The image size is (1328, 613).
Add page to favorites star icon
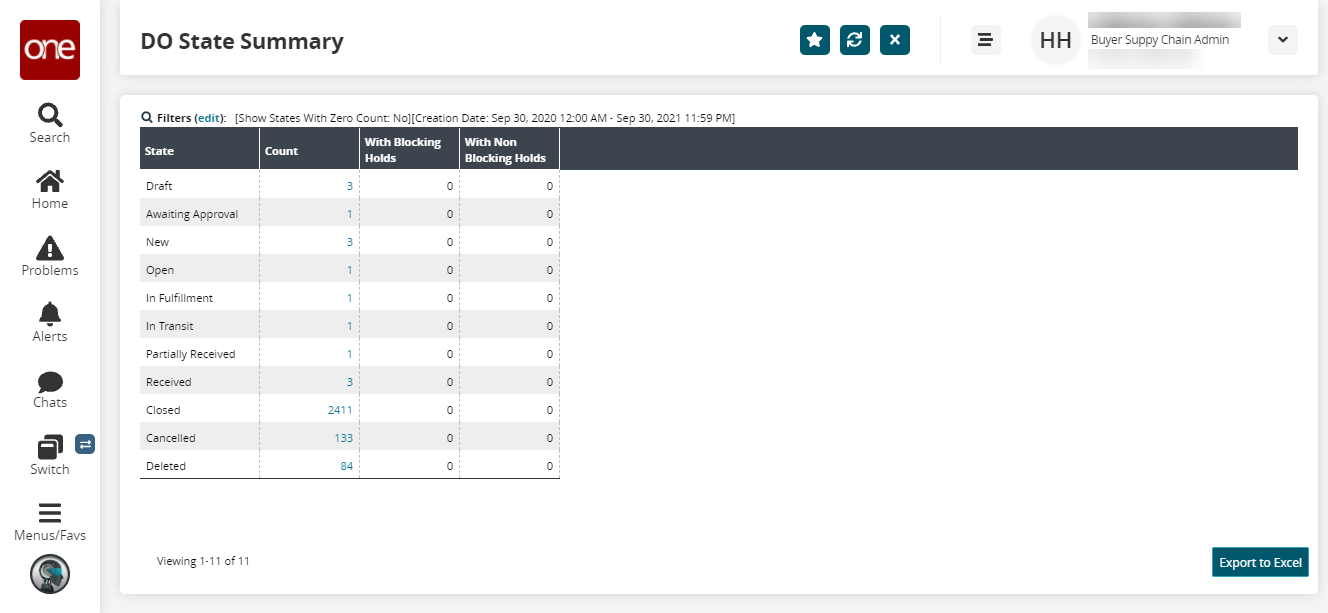(815, 40)
